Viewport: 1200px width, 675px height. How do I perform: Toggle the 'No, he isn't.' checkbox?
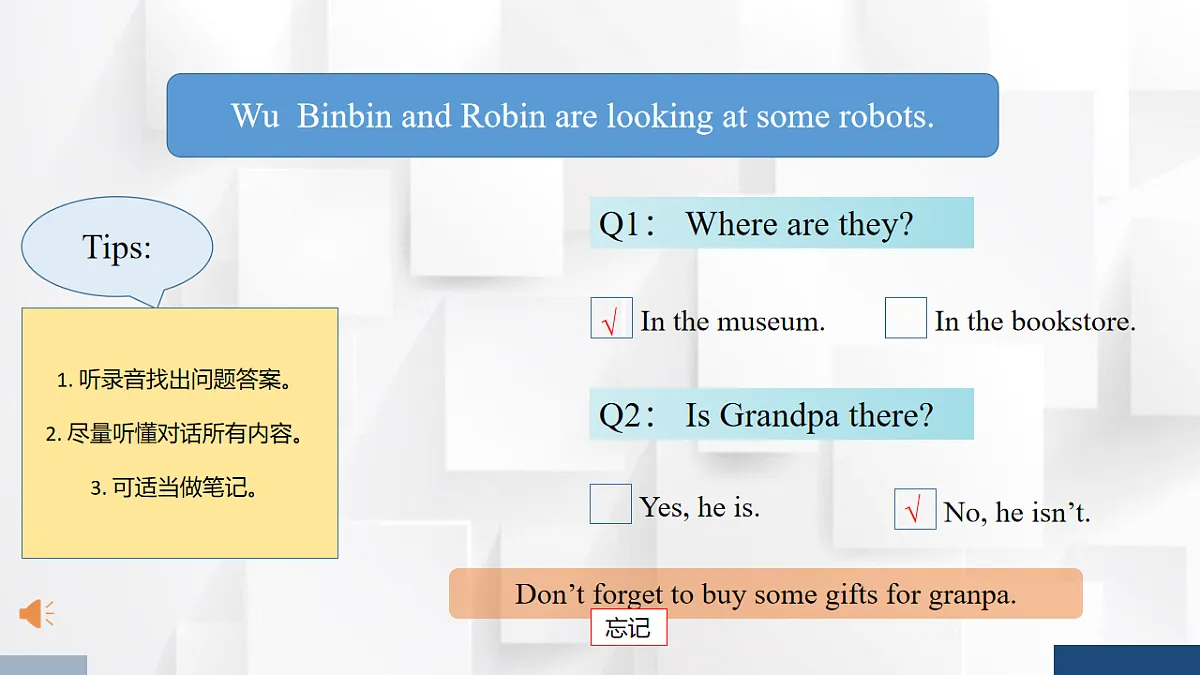pos(915,509)
